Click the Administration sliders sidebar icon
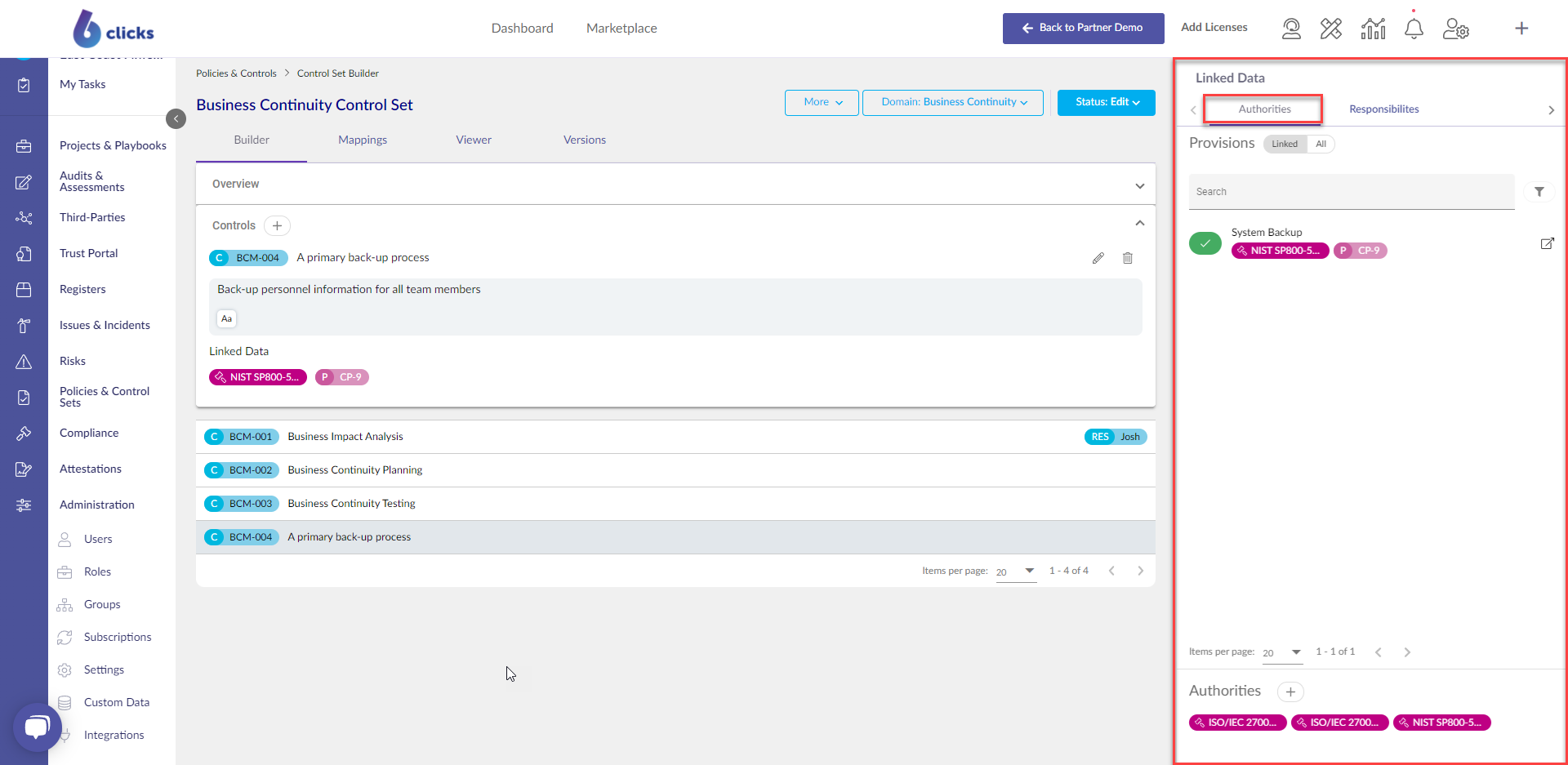This screenshot has height=765, width=1568. click(24, 505)
